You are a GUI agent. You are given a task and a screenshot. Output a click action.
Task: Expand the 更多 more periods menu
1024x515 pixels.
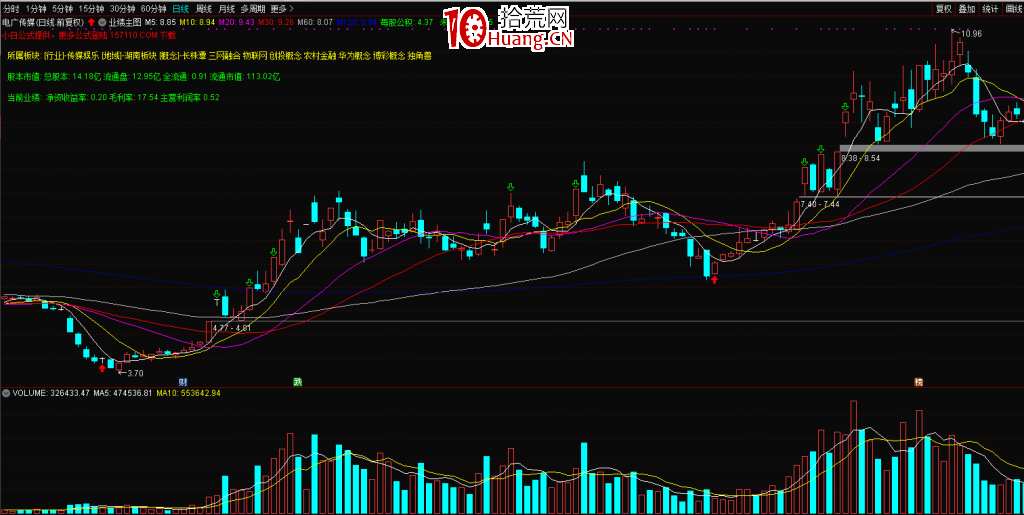pos(281,9)
